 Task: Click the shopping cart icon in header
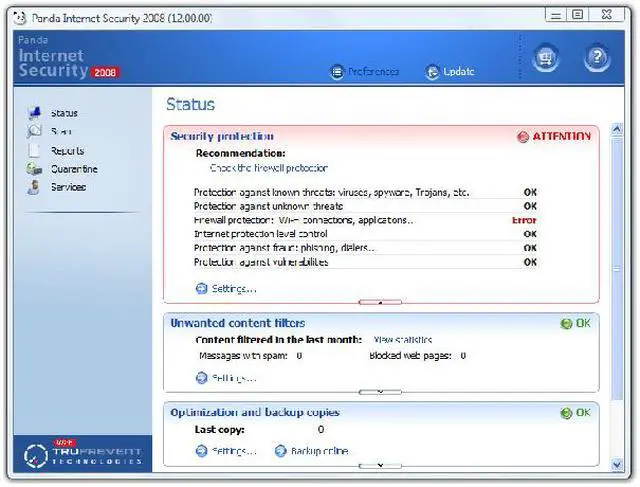[x=545, y=58]
